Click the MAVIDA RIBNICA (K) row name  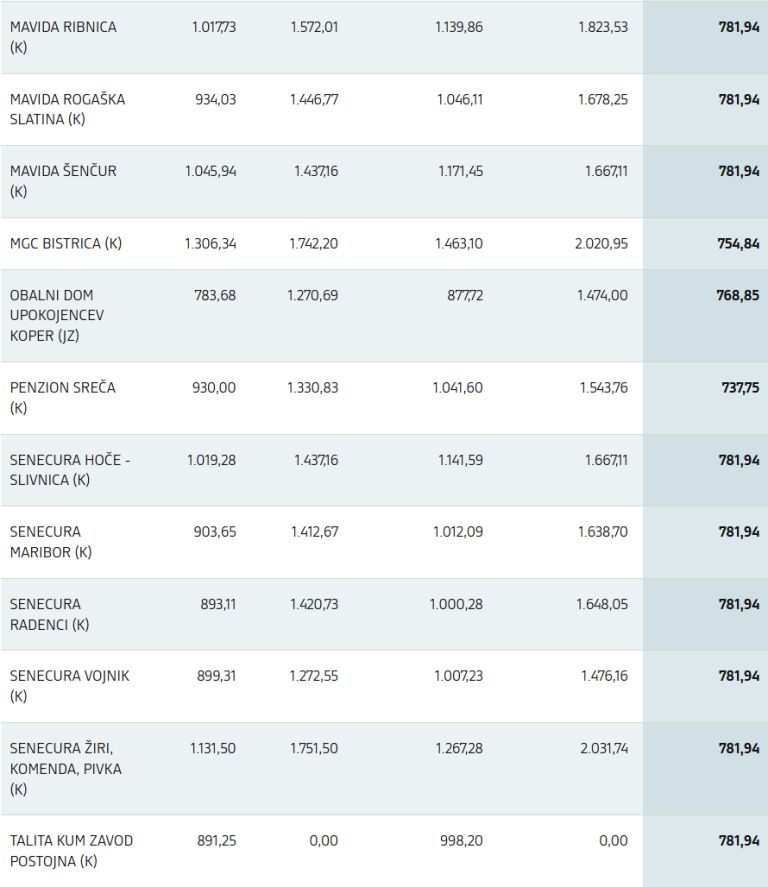(x=63, y=36)
